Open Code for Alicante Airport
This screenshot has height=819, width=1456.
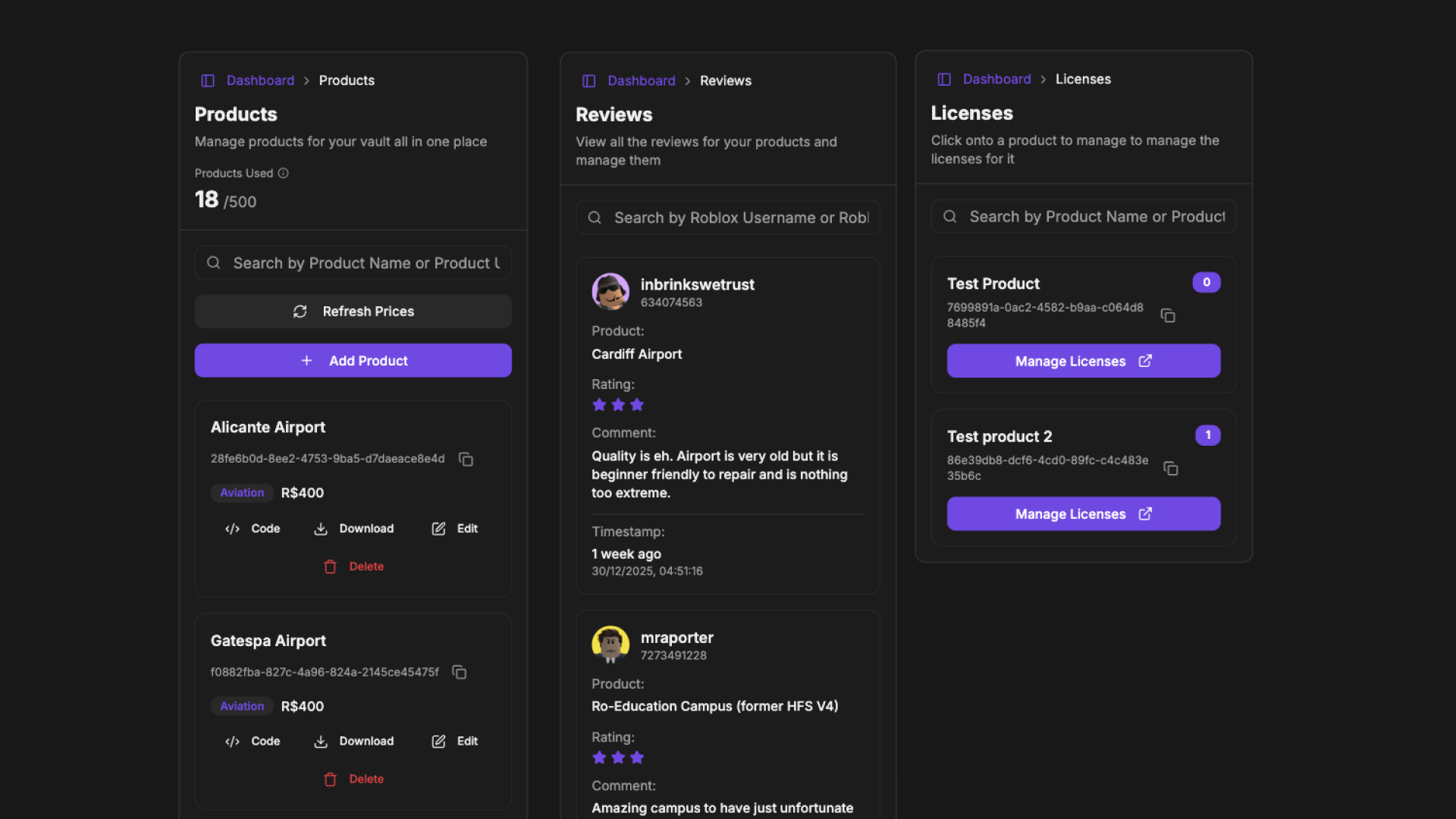(x=253, y=529)
